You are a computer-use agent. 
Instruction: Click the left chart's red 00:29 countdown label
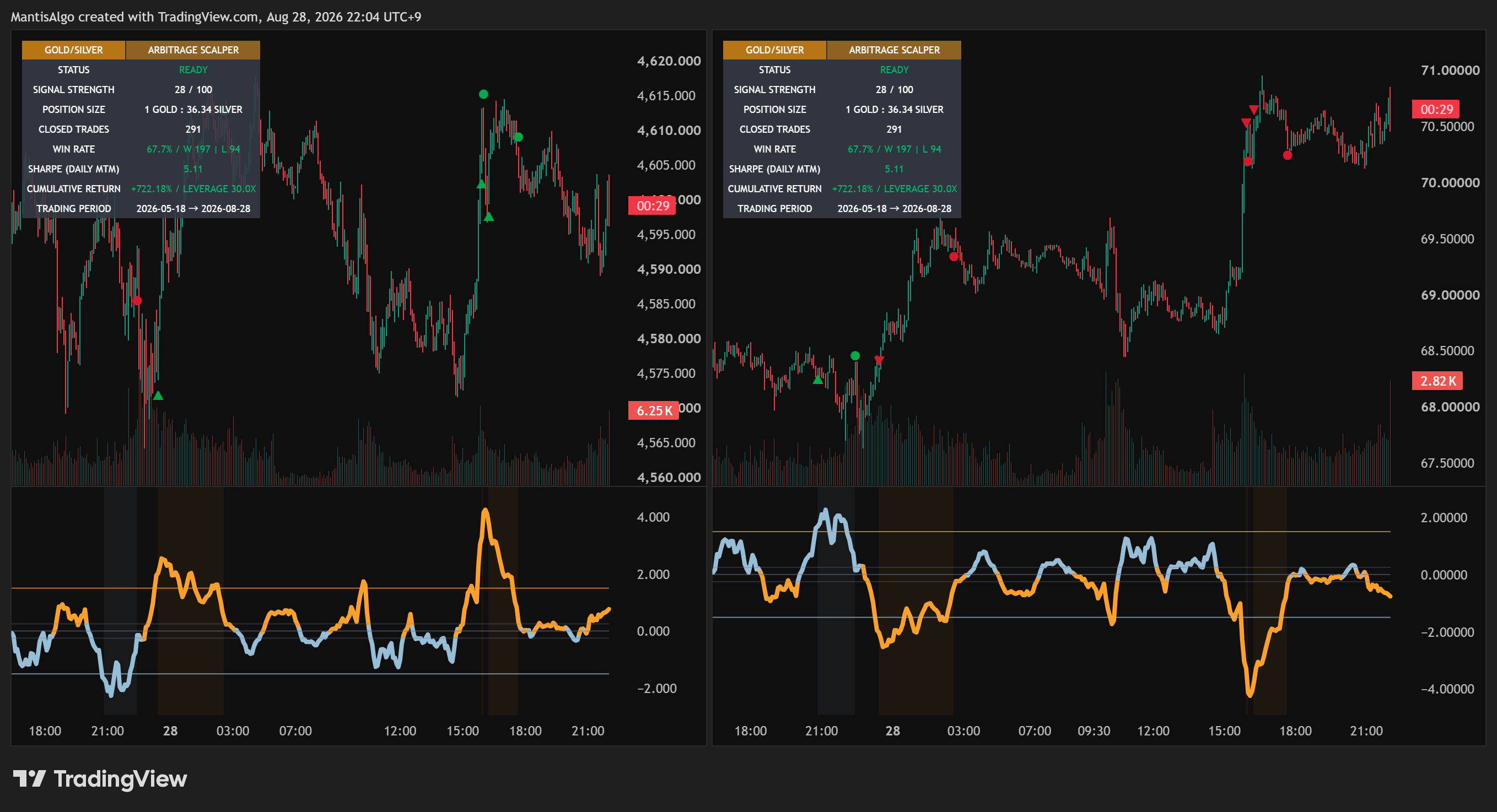[x=652, y=205]
